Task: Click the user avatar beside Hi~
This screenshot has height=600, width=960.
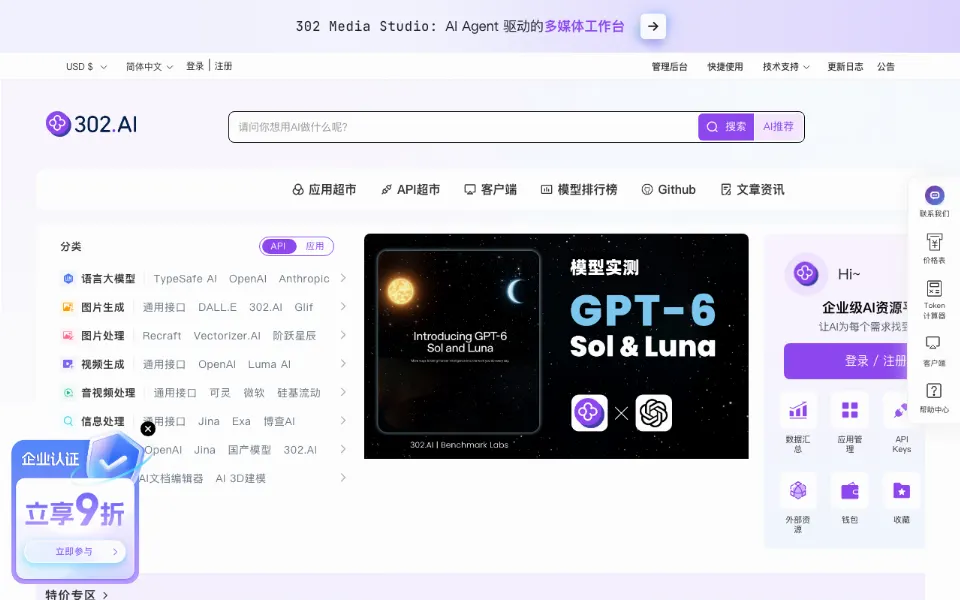Action: (806, 273)
